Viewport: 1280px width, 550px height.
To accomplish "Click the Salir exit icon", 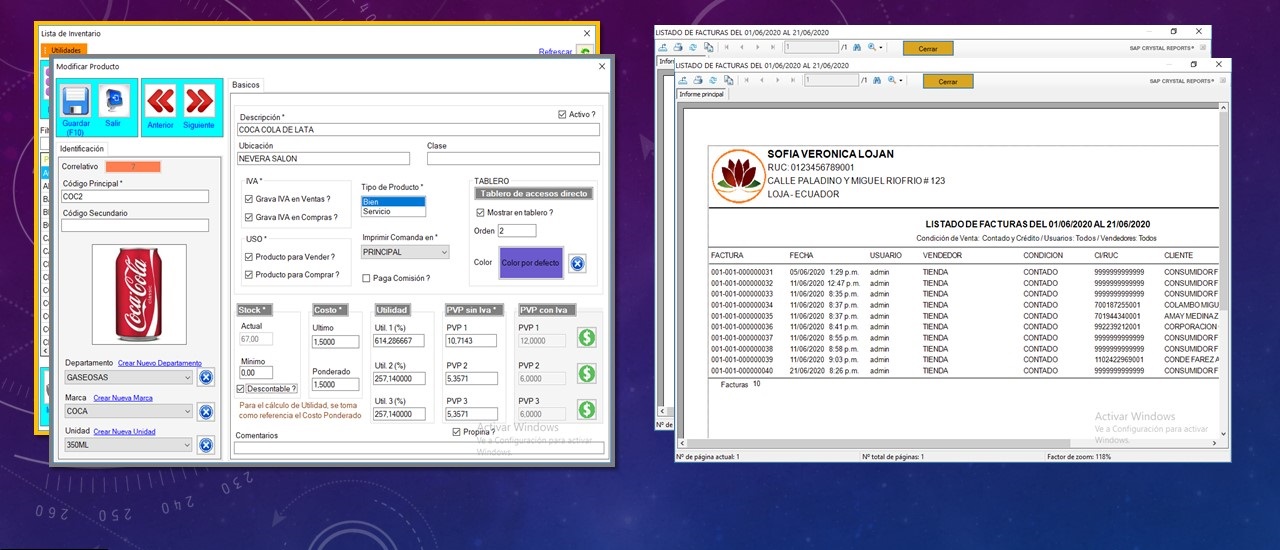I will coord(115,102).
